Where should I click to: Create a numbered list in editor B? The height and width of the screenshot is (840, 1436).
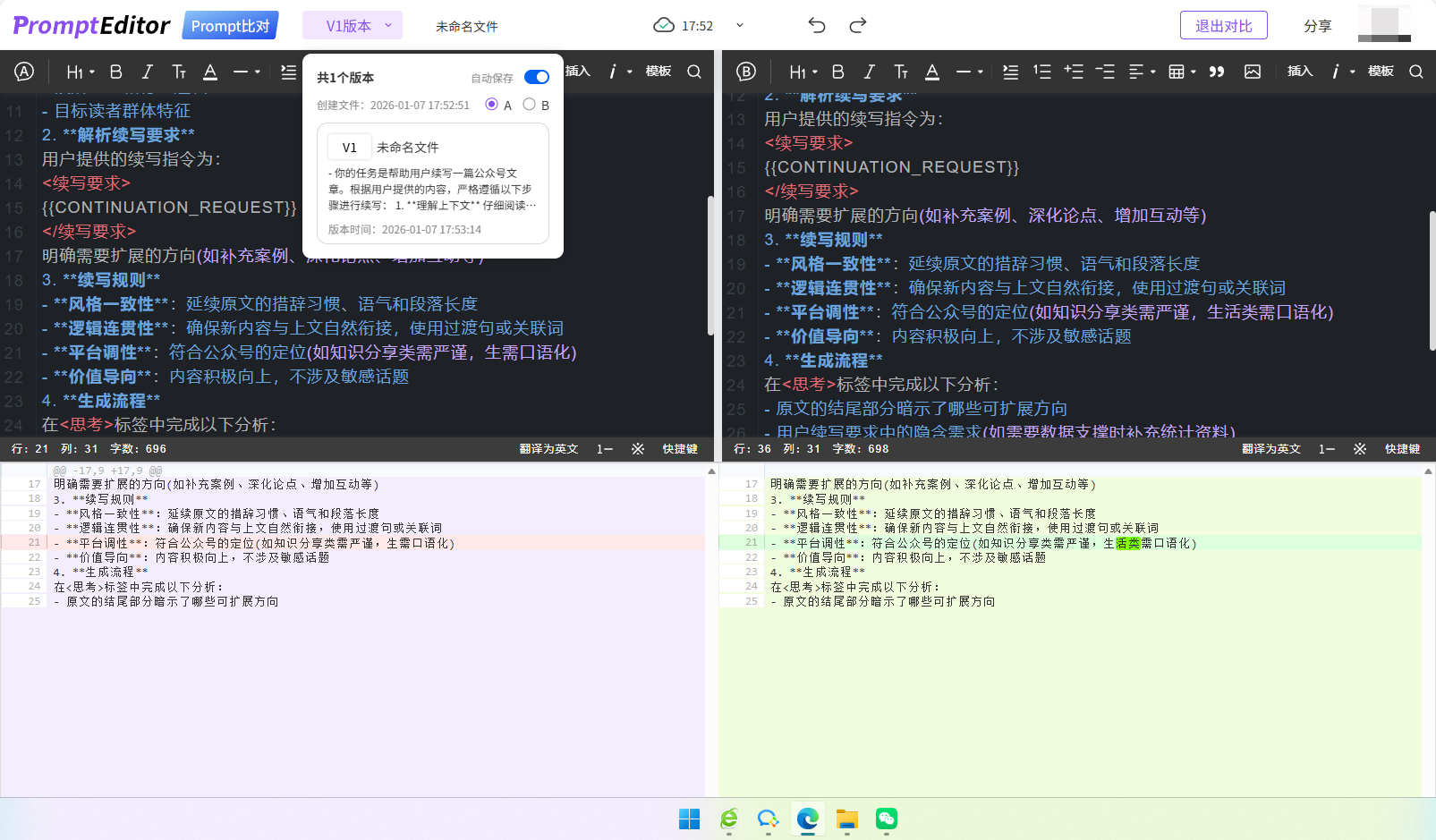[1042, 71]
